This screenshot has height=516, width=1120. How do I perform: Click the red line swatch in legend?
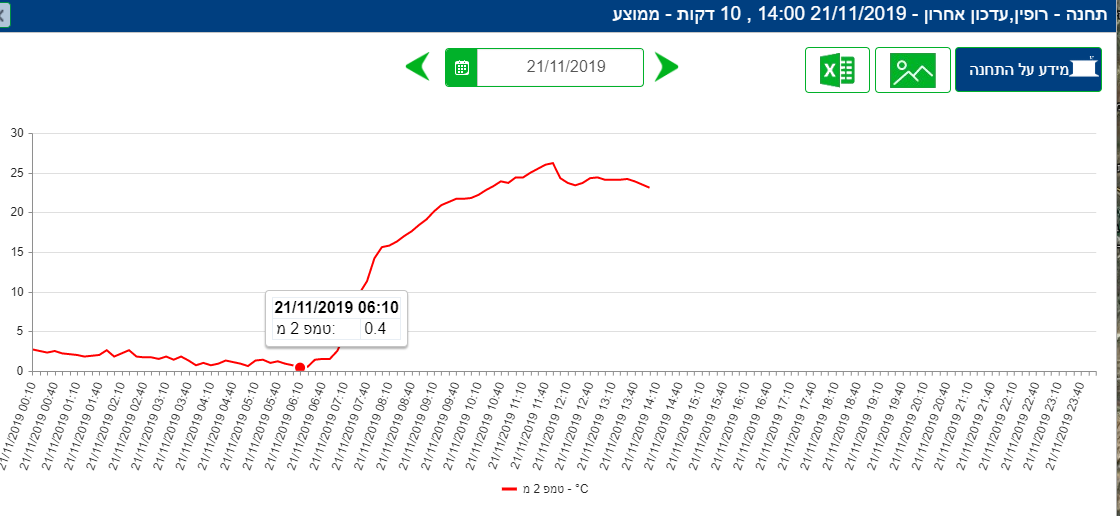click(508, 489)
